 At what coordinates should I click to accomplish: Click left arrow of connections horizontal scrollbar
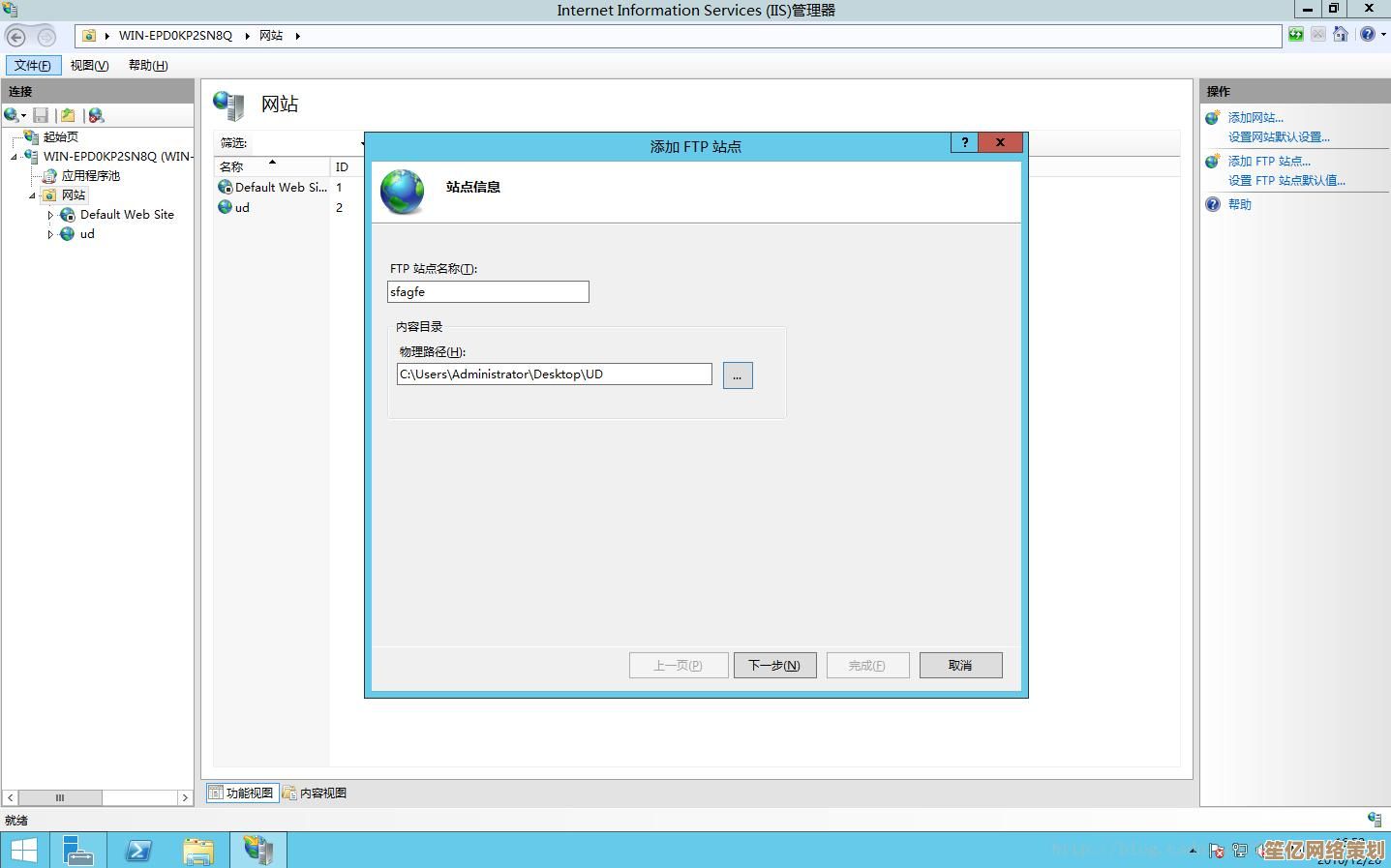pyautogui.click(x=11, y=797)
